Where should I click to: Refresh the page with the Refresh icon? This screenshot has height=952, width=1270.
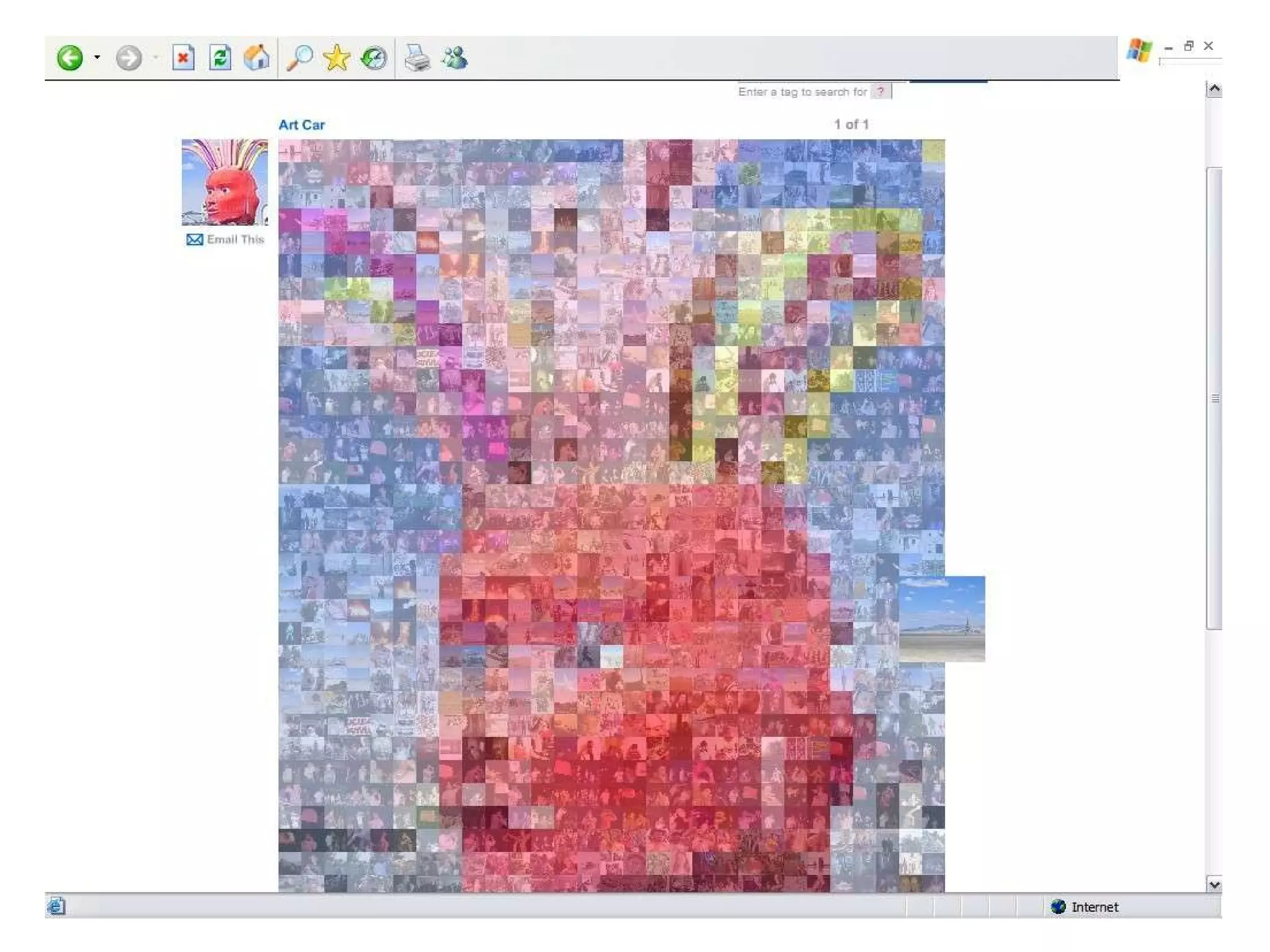tap(220, 58)
